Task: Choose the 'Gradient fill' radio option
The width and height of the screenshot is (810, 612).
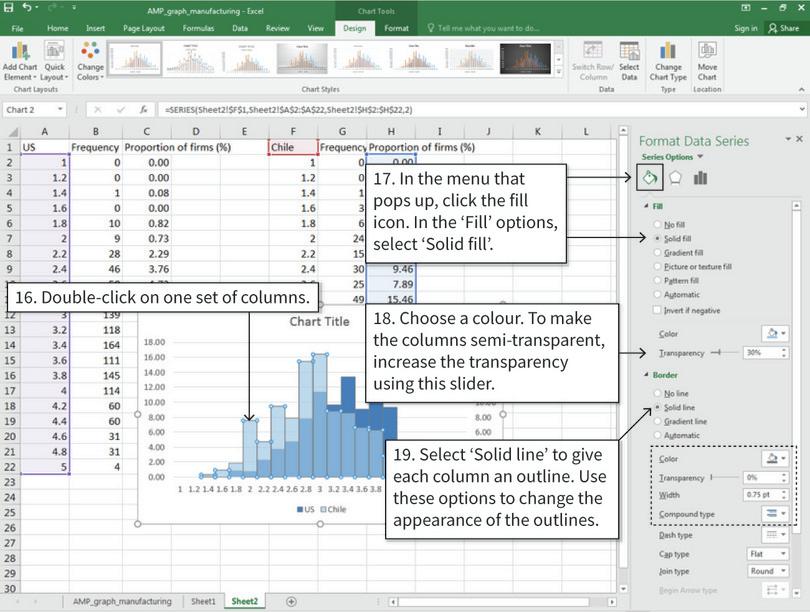Action: tap(656, 253)
